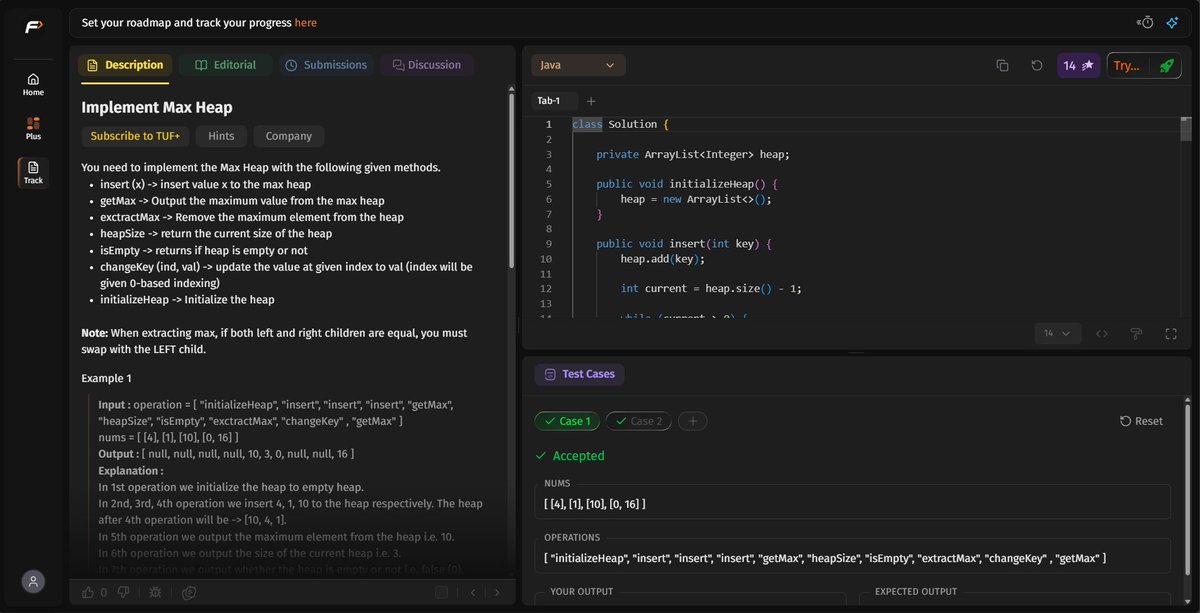Go to Home in the sidebar
1200x613 pixels.
tap(33, 84)
